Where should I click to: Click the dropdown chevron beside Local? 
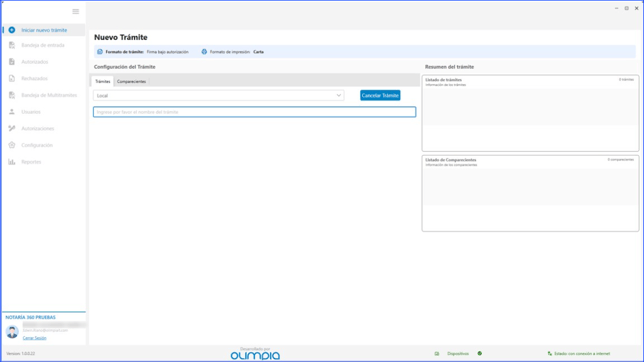(x=339, y=95)
